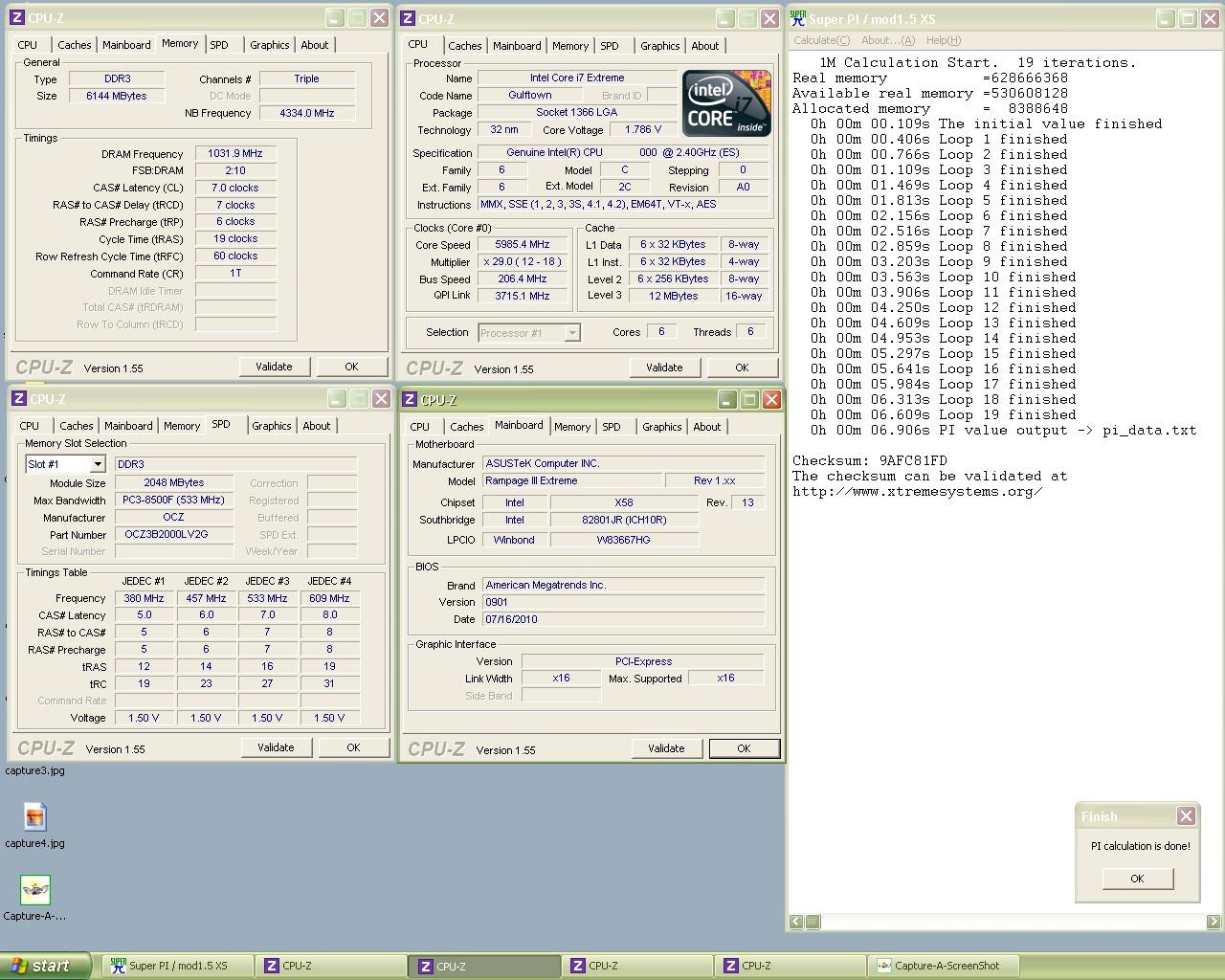The width and height of the screenshot is (1225, 980).
Task: Click Validate in CPU-Z Memory window
Action: pyautogui.click(x=274, y=367)
